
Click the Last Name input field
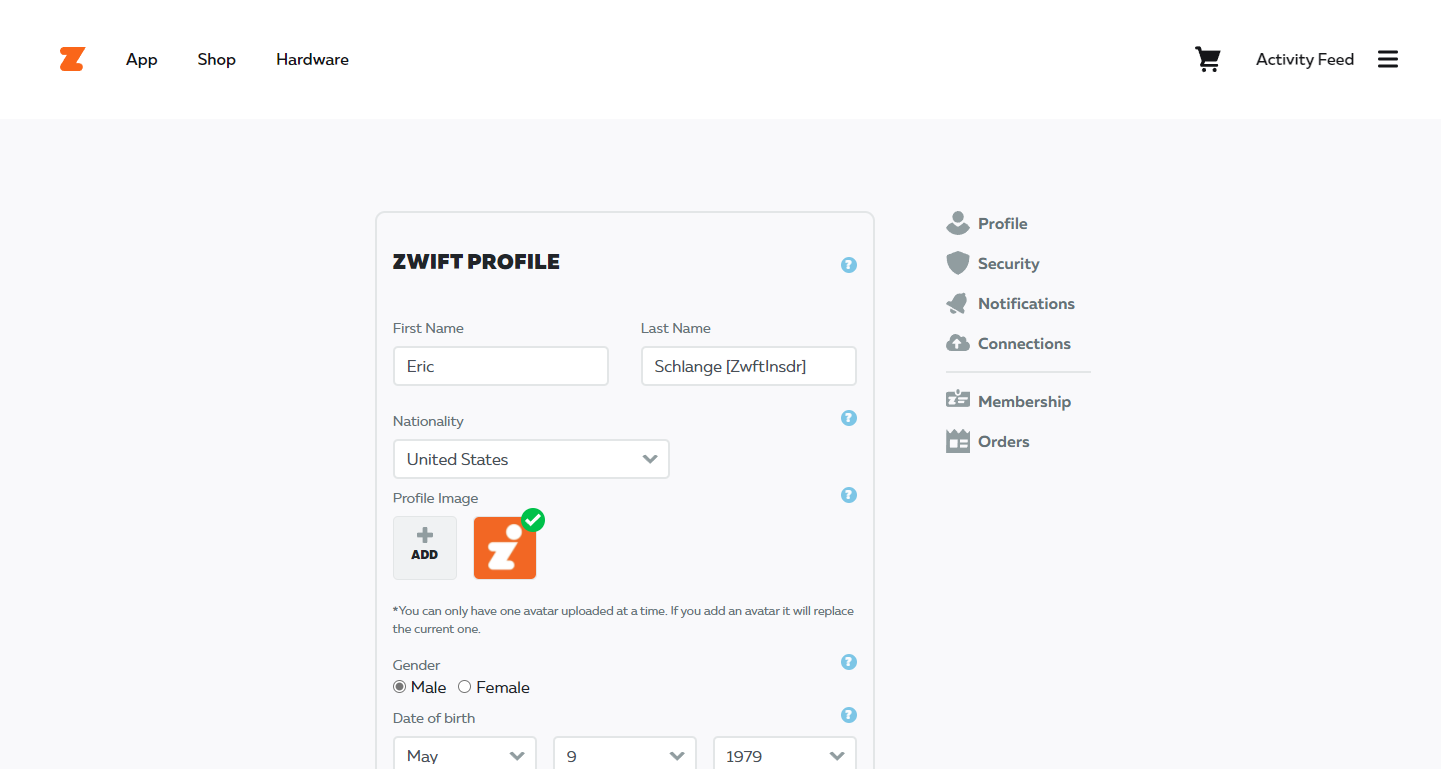(749, 366)
